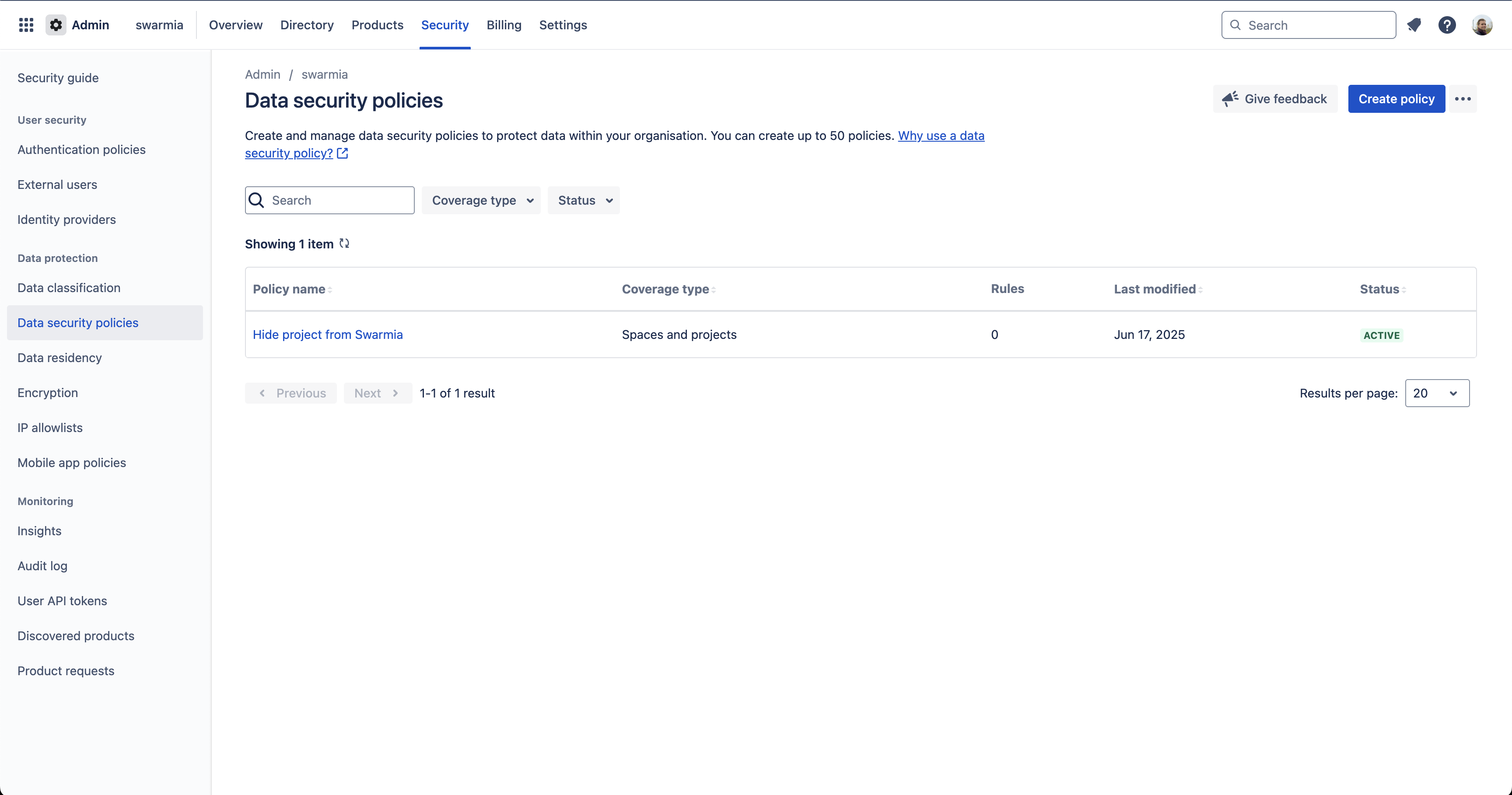
Task: Open Audit log in the sidebar
Action: (42, 565)
